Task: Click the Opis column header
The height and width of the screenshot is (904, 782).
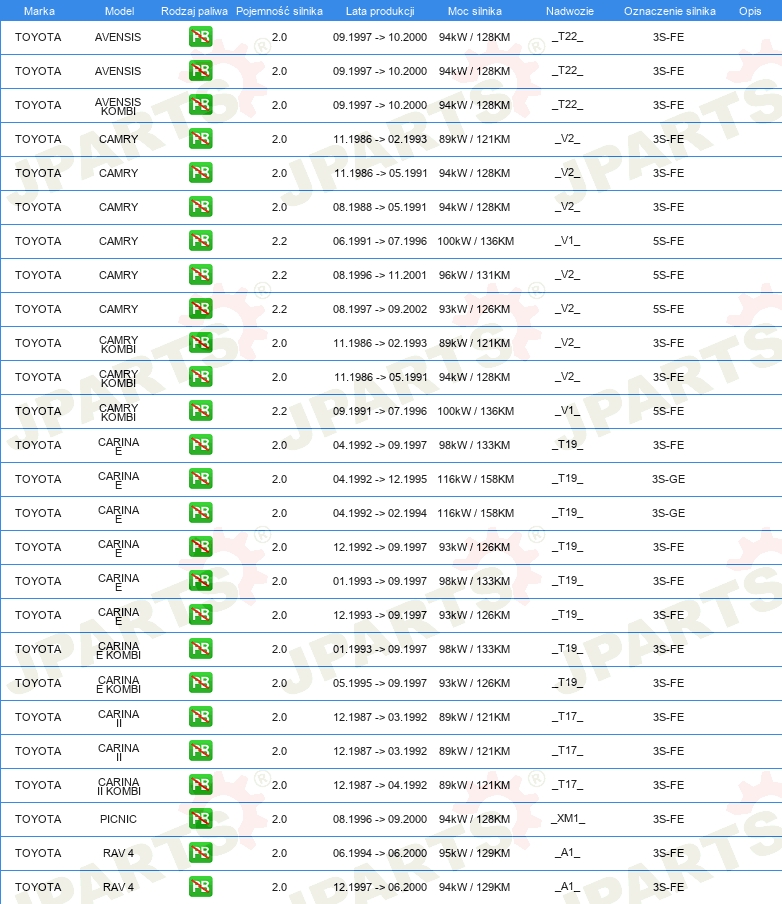Action: coord(750,11)
